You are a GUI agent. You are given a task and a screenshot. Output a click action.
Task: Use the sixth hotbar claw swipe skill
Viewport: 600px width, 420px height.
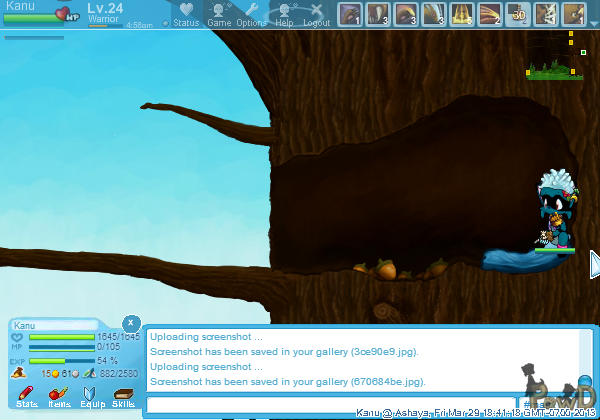point(490,14)
